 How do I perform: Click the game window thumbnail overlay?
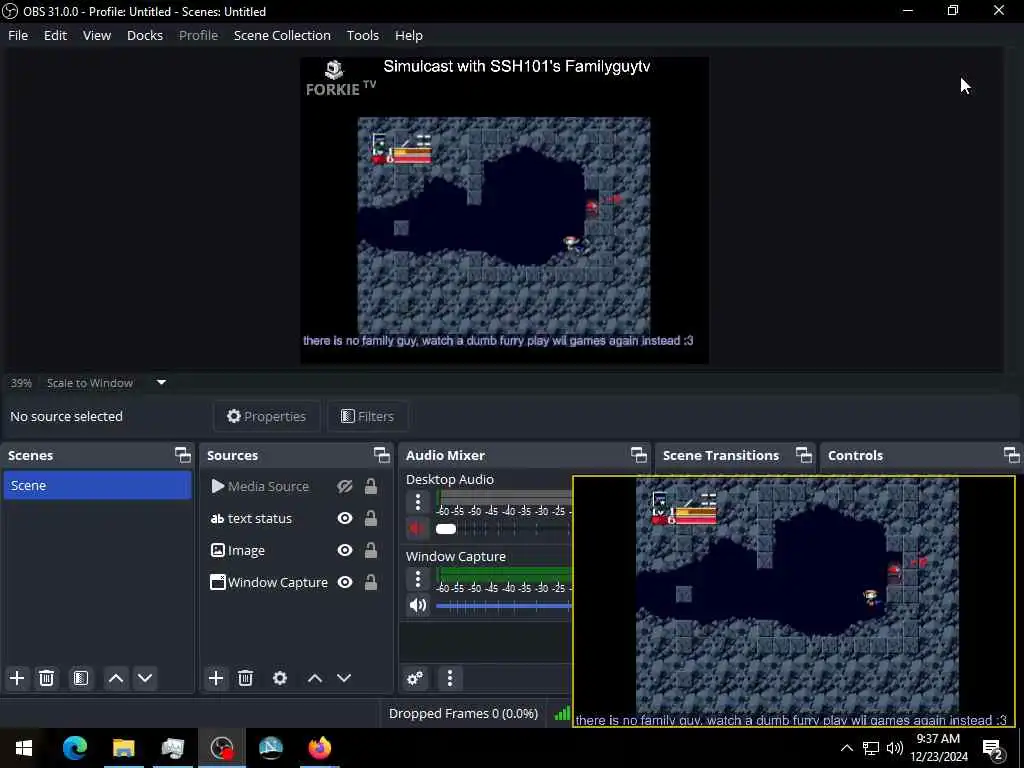pos(793,601)
